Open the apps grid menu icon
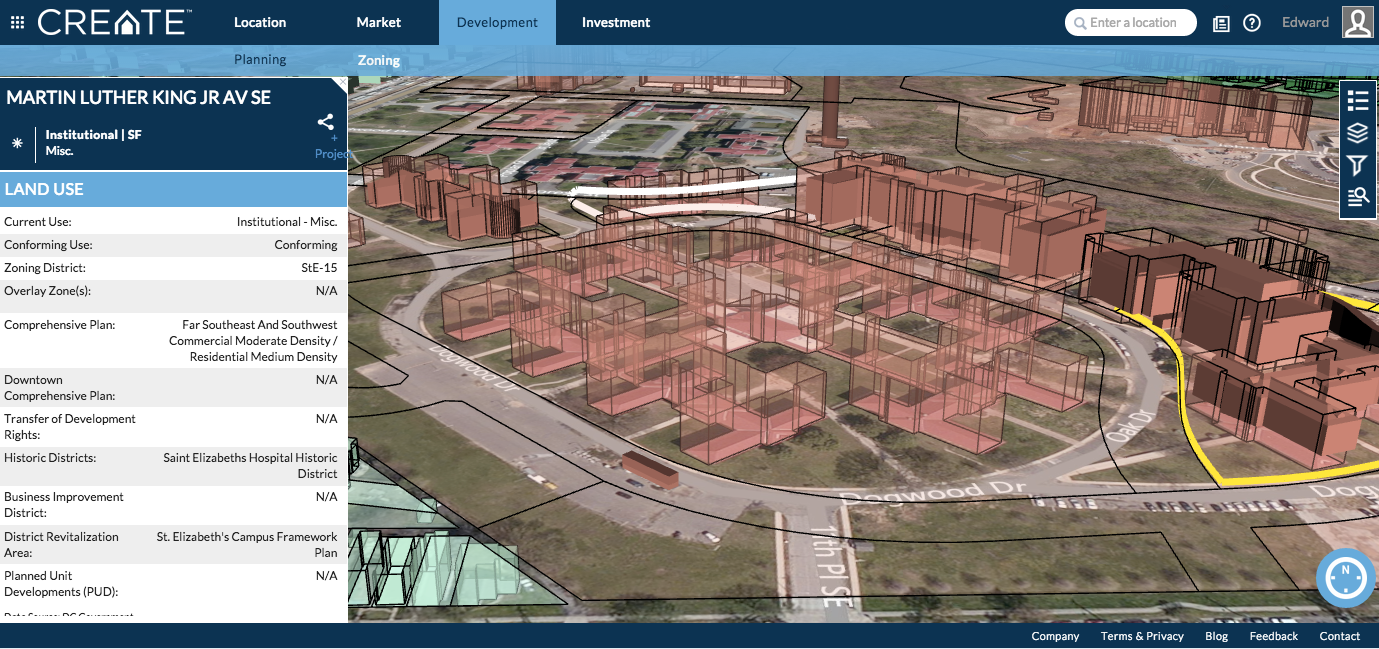This screenshot has width=1379, height=649. click(x=17, y=22)
